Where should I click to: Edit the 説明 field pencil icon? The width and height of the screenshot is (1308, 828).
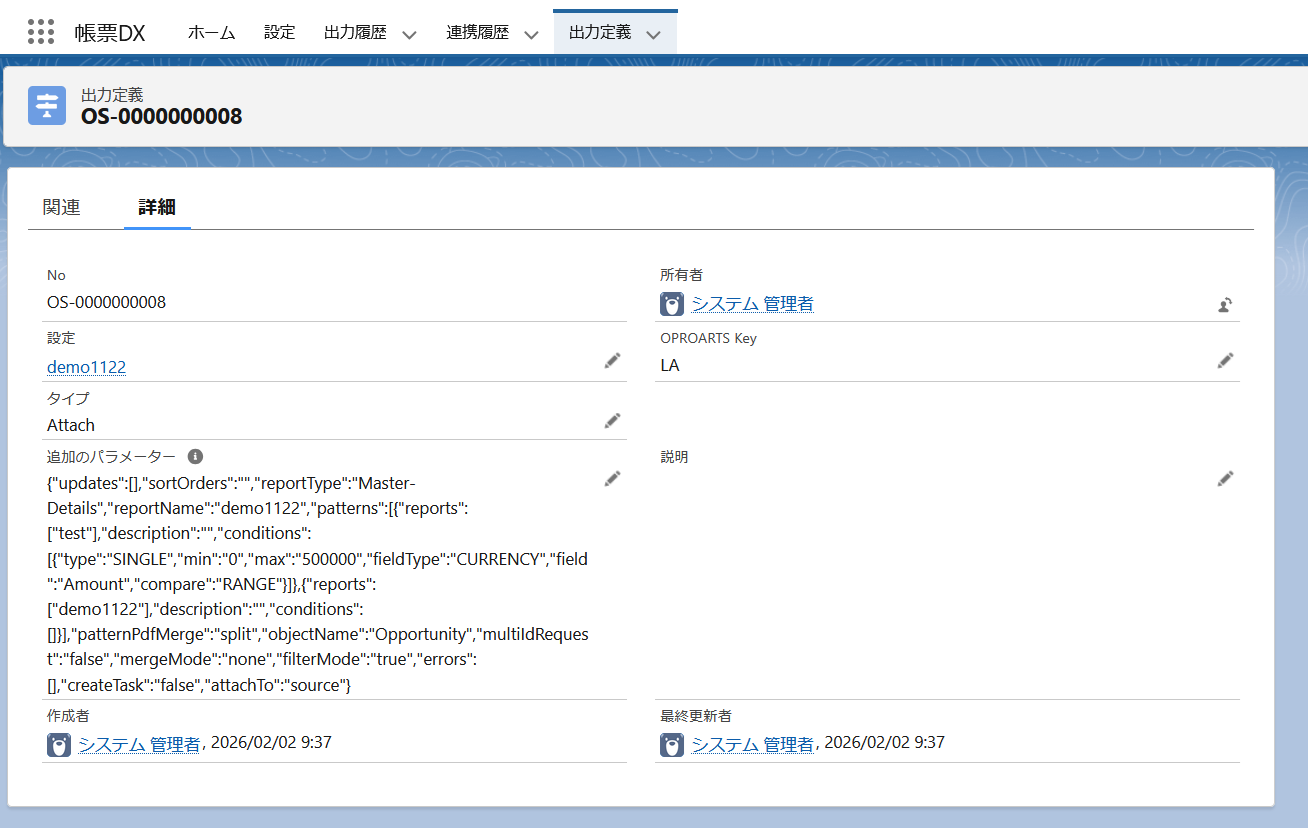point(1225,479)
